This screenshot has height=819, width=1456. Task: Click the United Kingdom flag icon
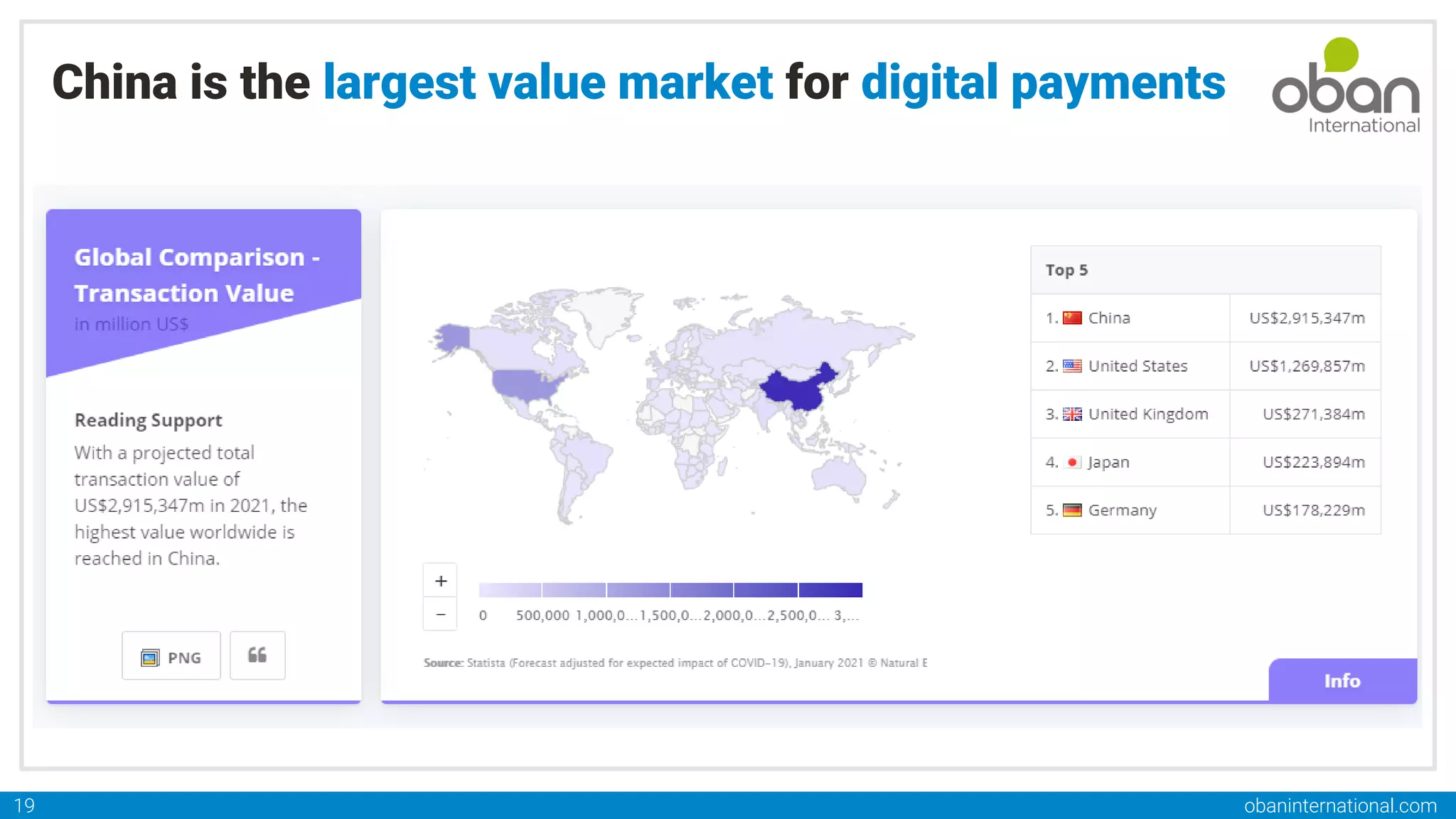point(1072,414)
